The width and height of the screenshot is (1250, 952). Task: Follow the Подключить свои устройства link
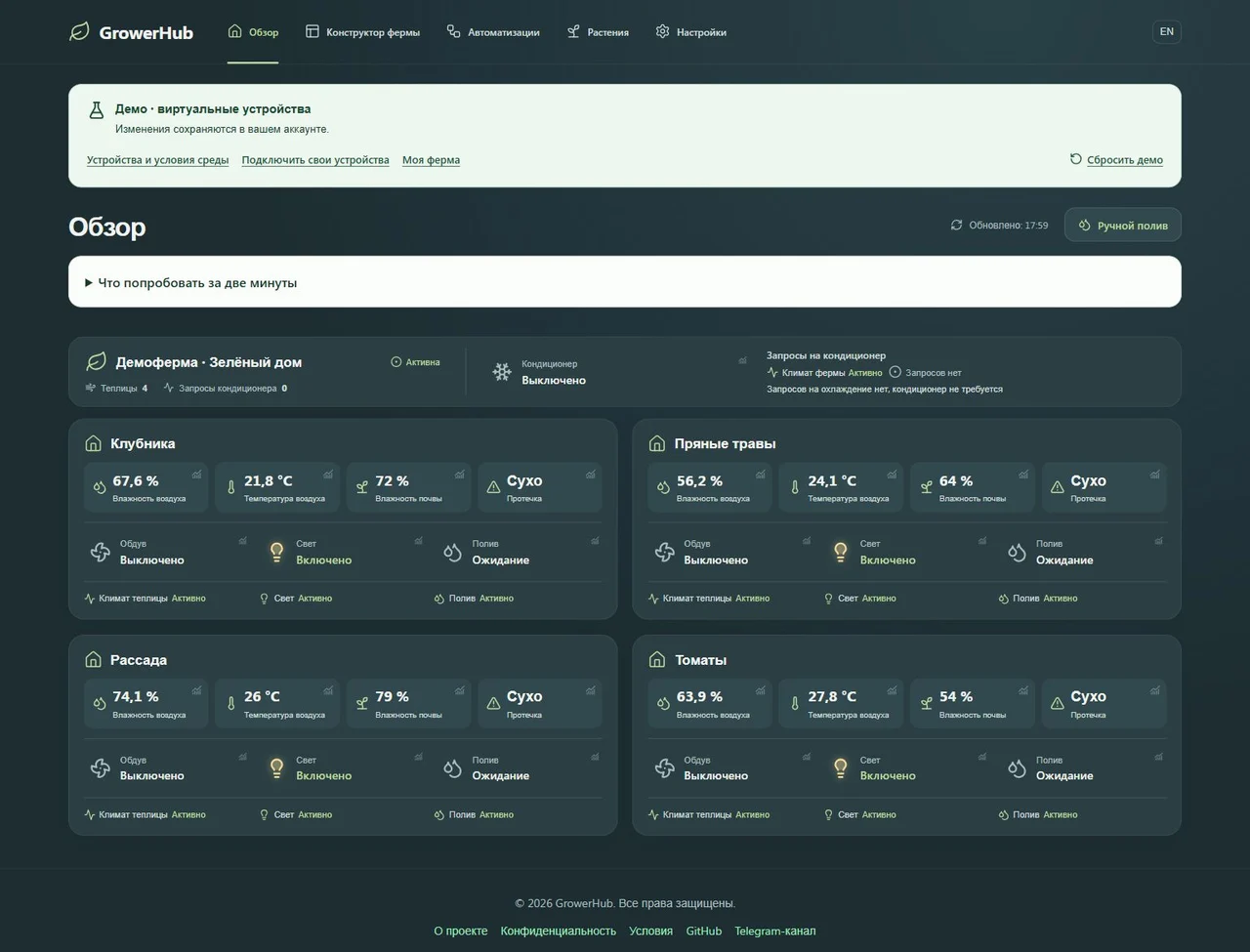click(315, 160)
